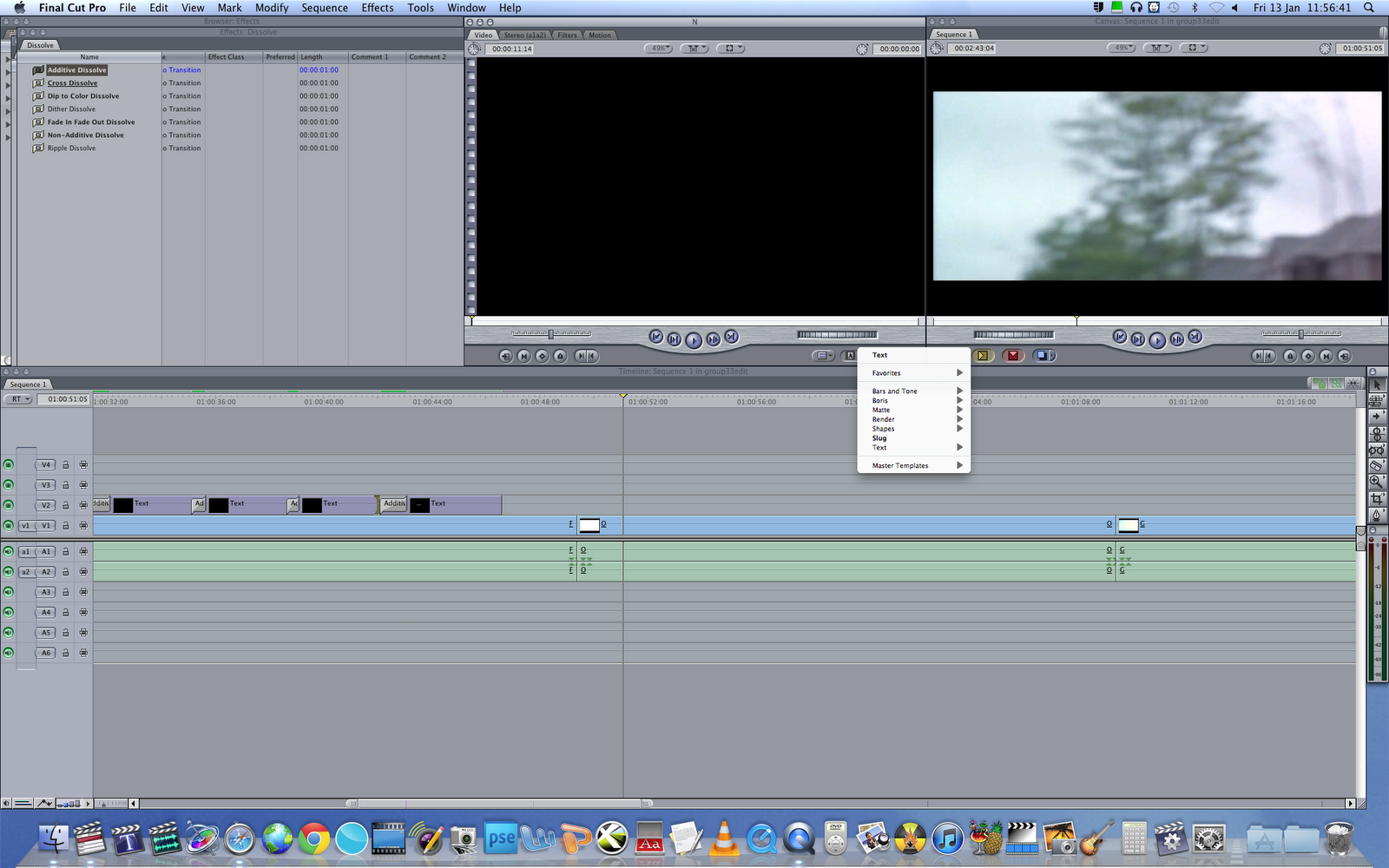Expand the Bars and Tone submenu
The height and width of the screenshot is (868, 1389).
pyautogui.click(x=914, y=391)
